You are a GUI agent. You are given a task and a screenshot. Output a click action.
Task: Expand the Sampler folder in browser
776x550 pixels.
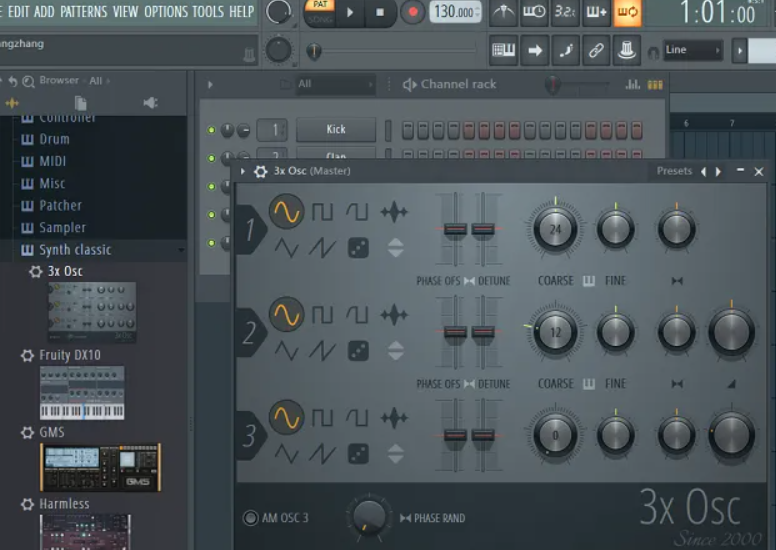[62, 228]
